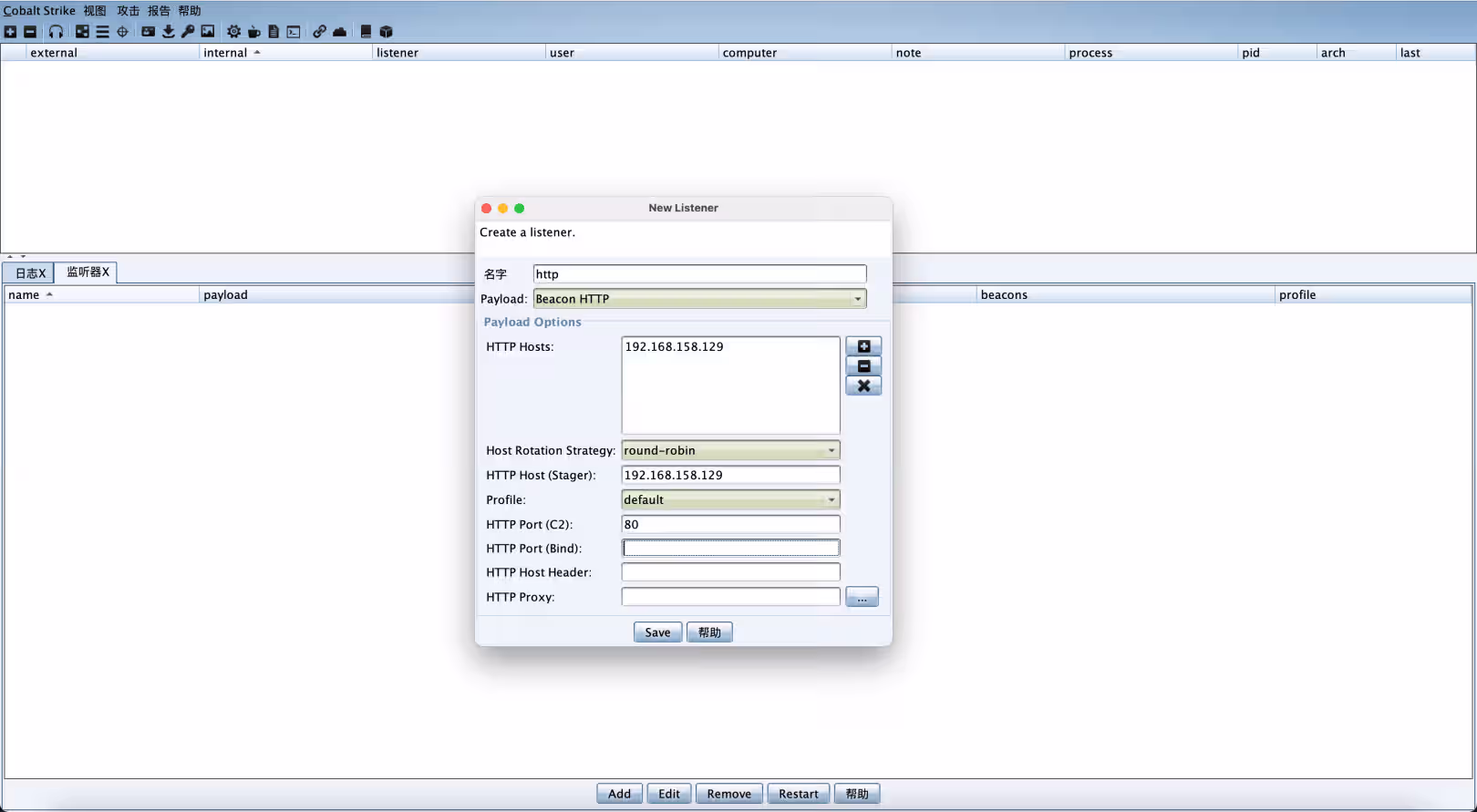Click the chain link icon in toolbar

coord(319,32)
